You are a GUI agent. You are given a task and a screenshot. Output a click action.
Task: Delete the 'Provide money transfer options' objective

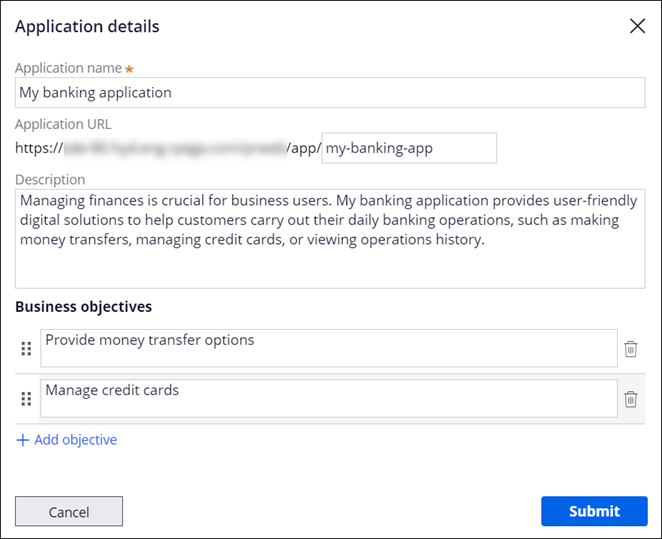pyautogui.click(x=630, y=349)
